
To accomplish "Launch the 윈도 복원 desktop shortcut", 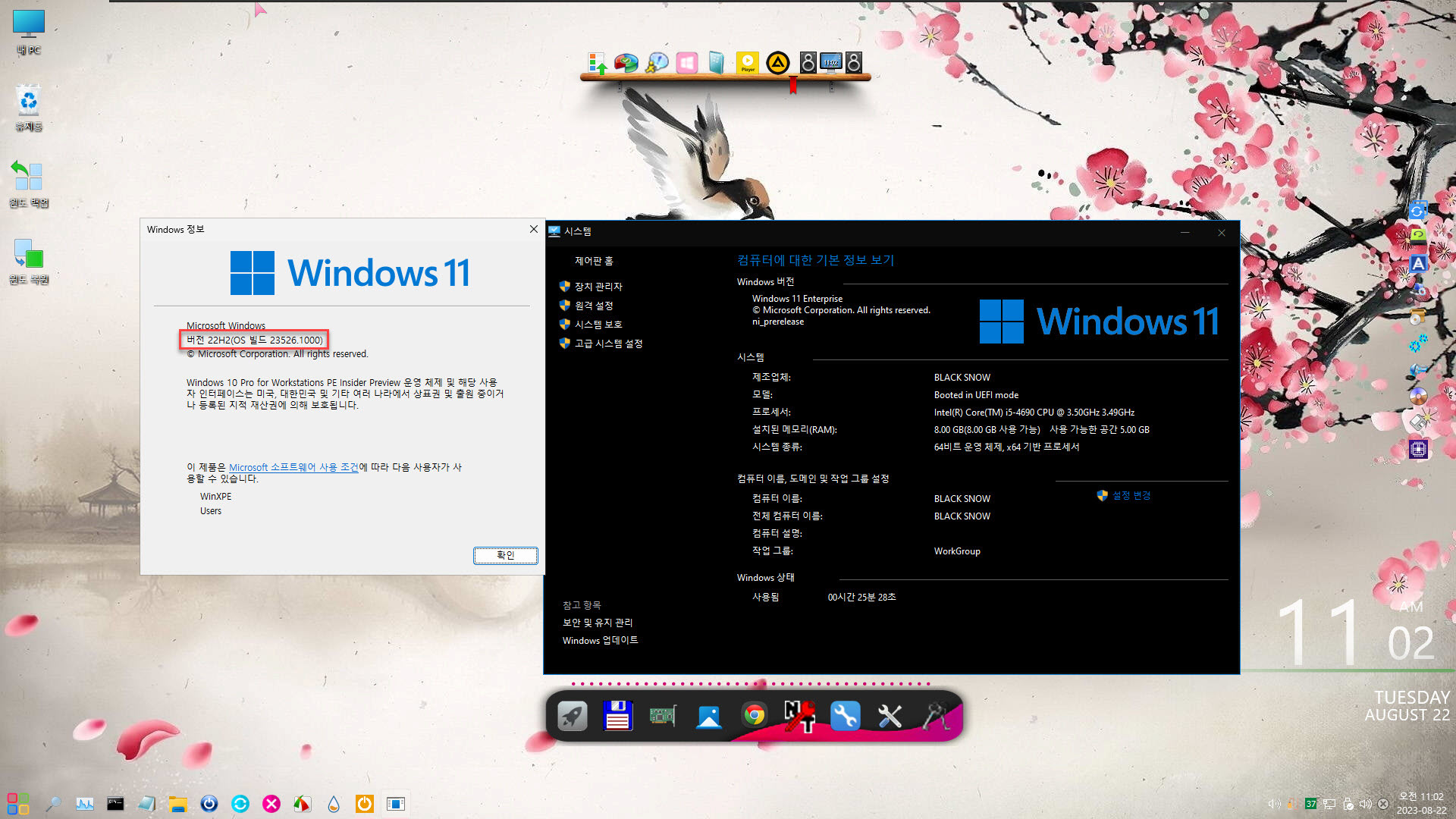I will coord(29,261).
